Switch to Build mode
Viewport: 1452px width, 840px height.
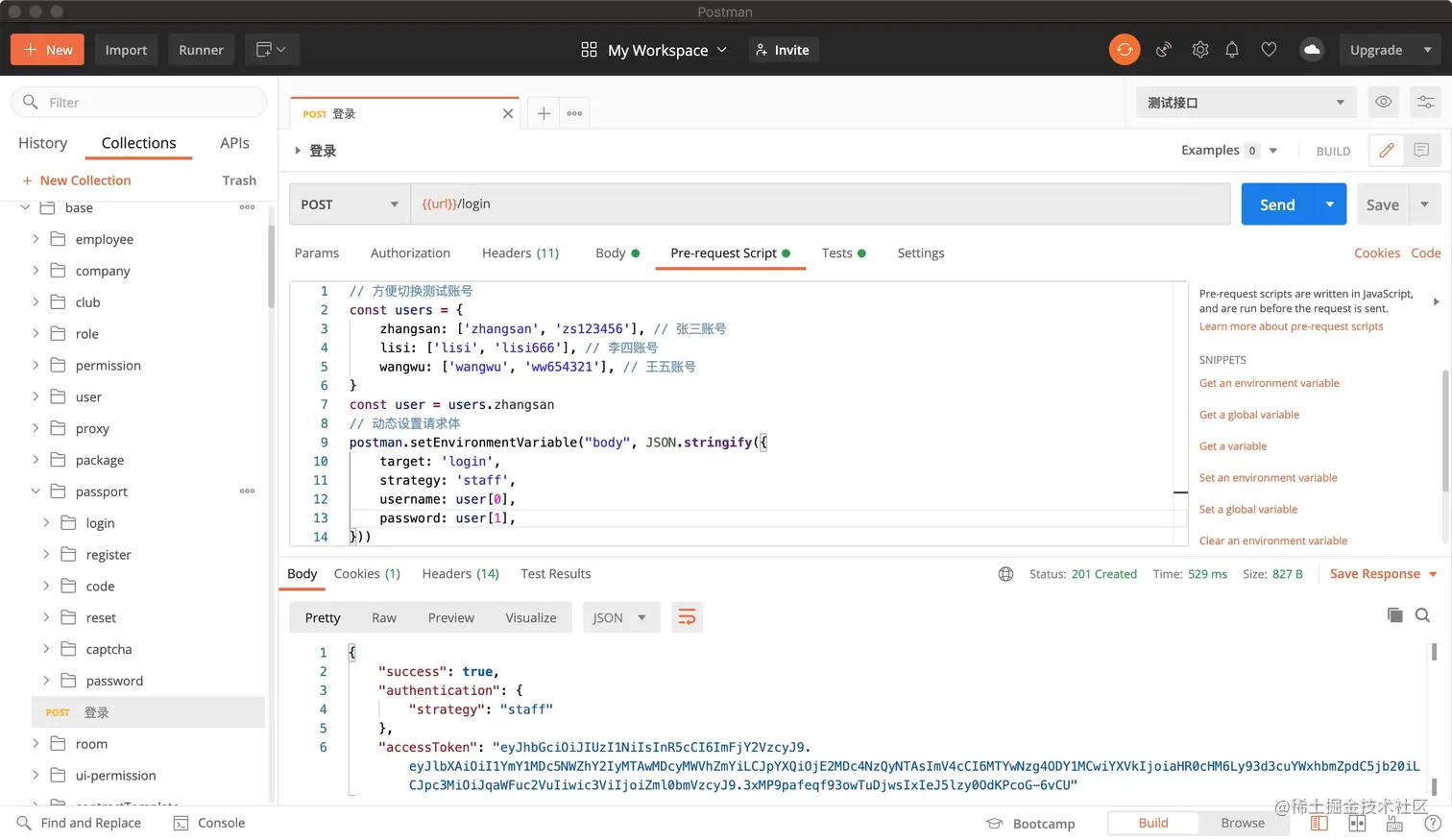tap(1153, 823)
